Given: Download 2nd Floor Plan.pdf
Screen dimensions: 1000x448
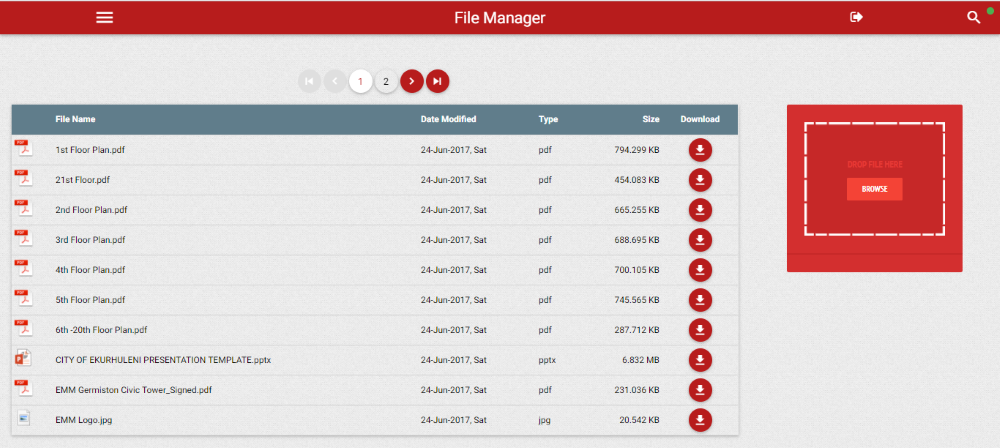Looking at the screenshot, I should click(700, 210).
